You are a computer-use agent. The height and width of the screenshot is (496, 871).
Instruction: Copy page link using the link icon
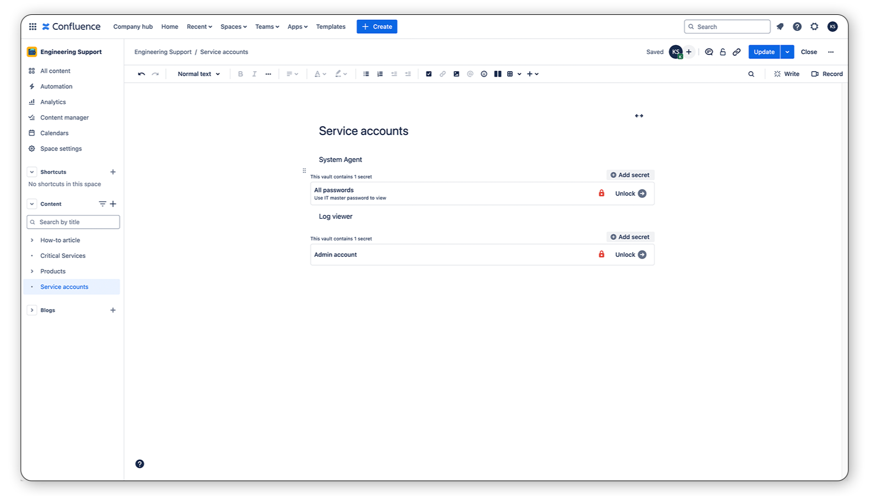pos(737,52)
